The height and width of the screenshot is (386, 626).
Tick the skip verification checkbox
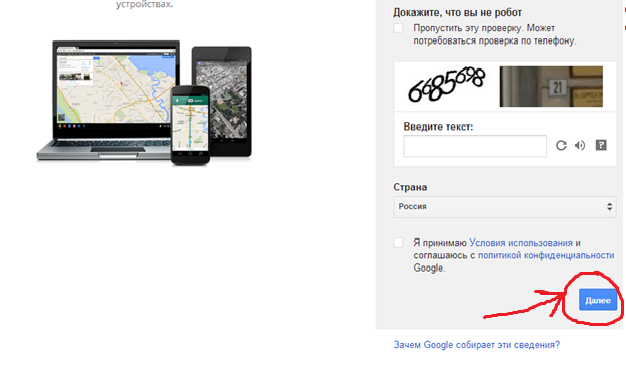tap(398, 28)
